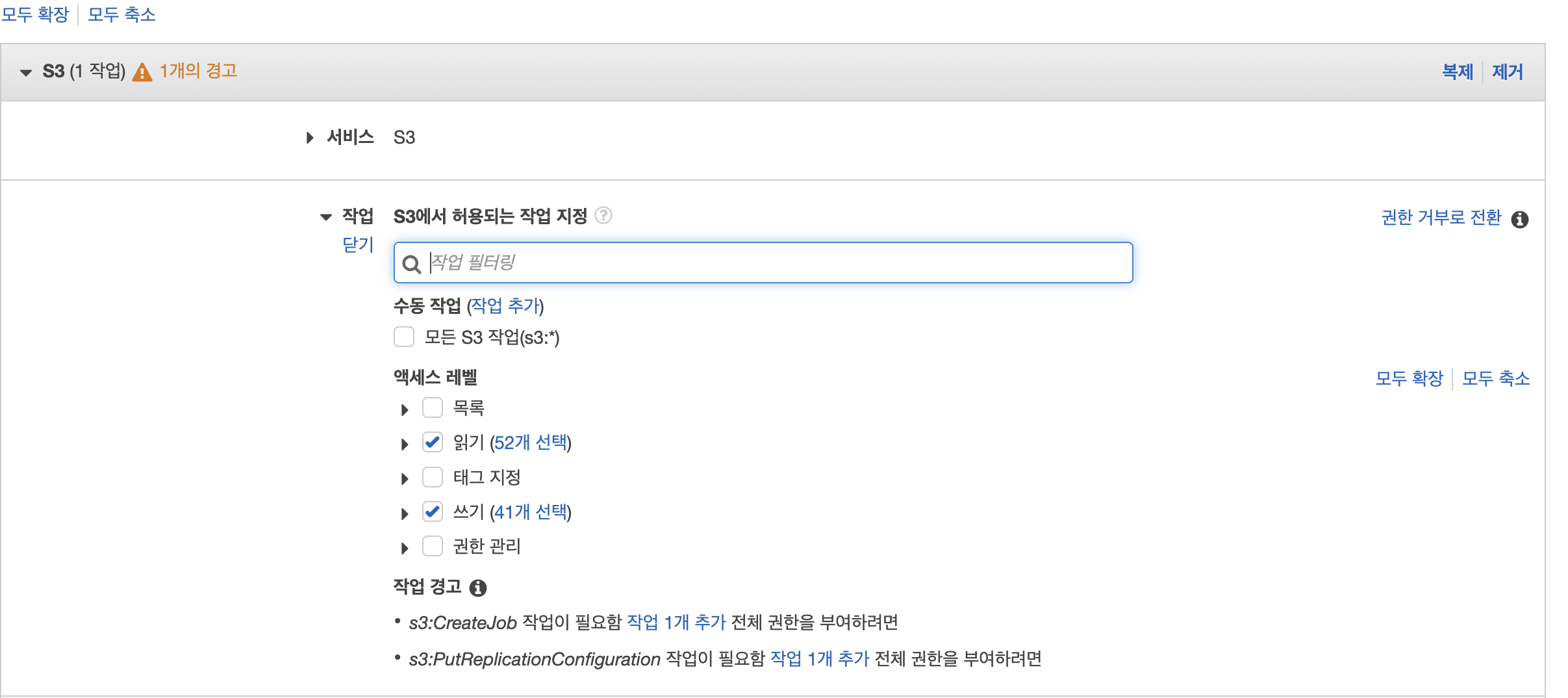Click the 1개의 경고 warning text
Screen dimensions: 1568x698
198,70
